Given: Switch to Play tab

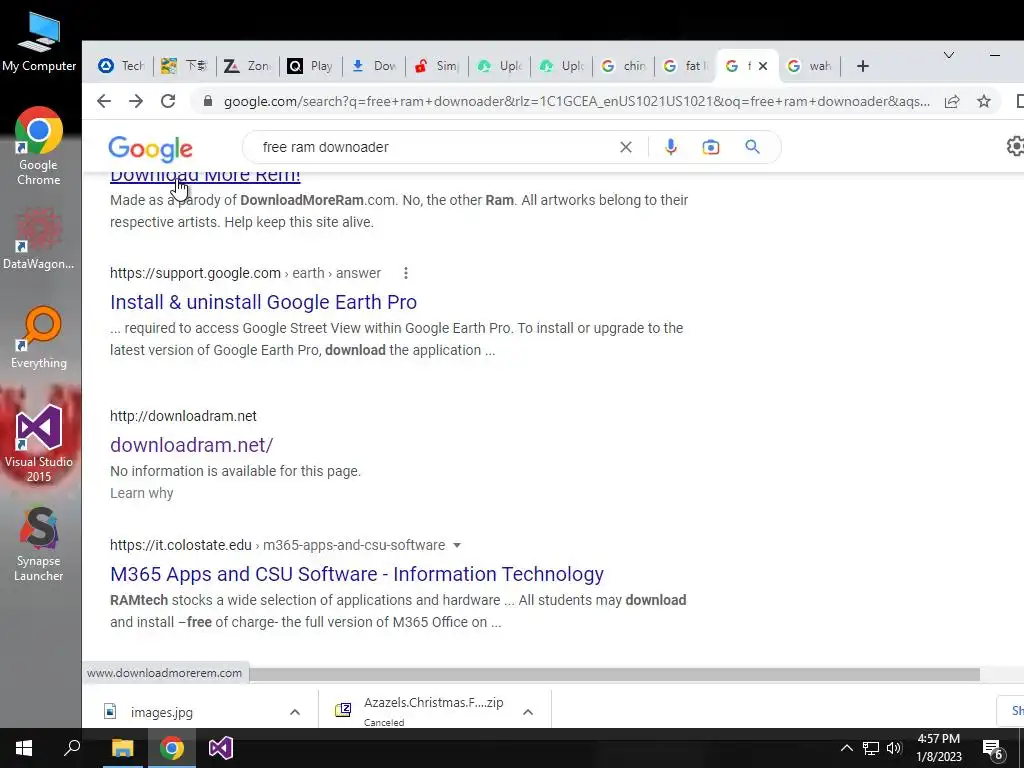Looking at the screenshot, I should click(310, 66).
